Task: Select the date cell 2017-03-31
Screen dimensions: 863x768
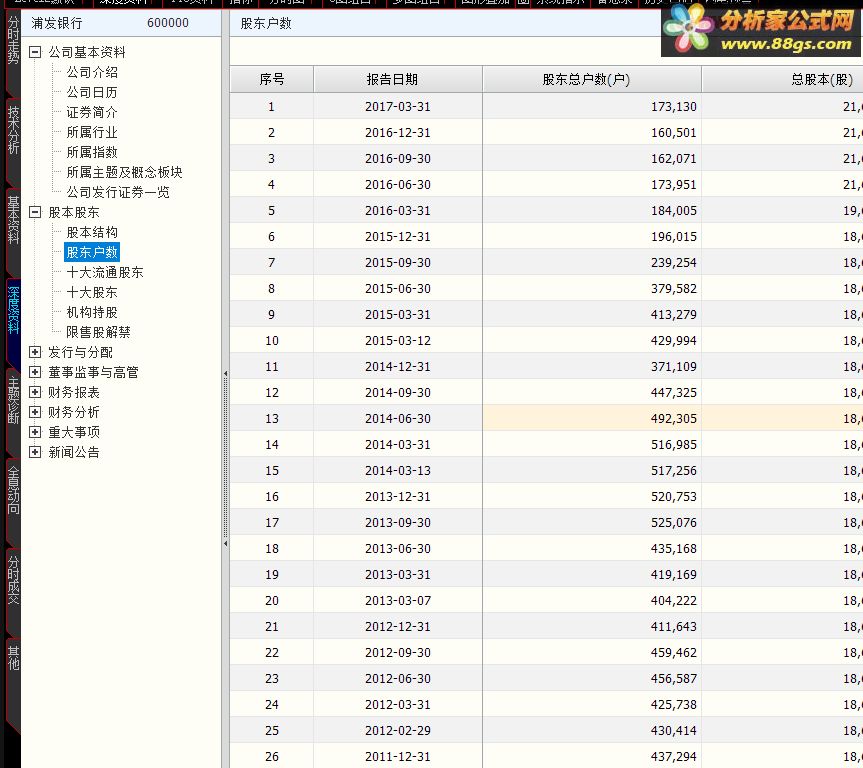Action: pos(397,106)
